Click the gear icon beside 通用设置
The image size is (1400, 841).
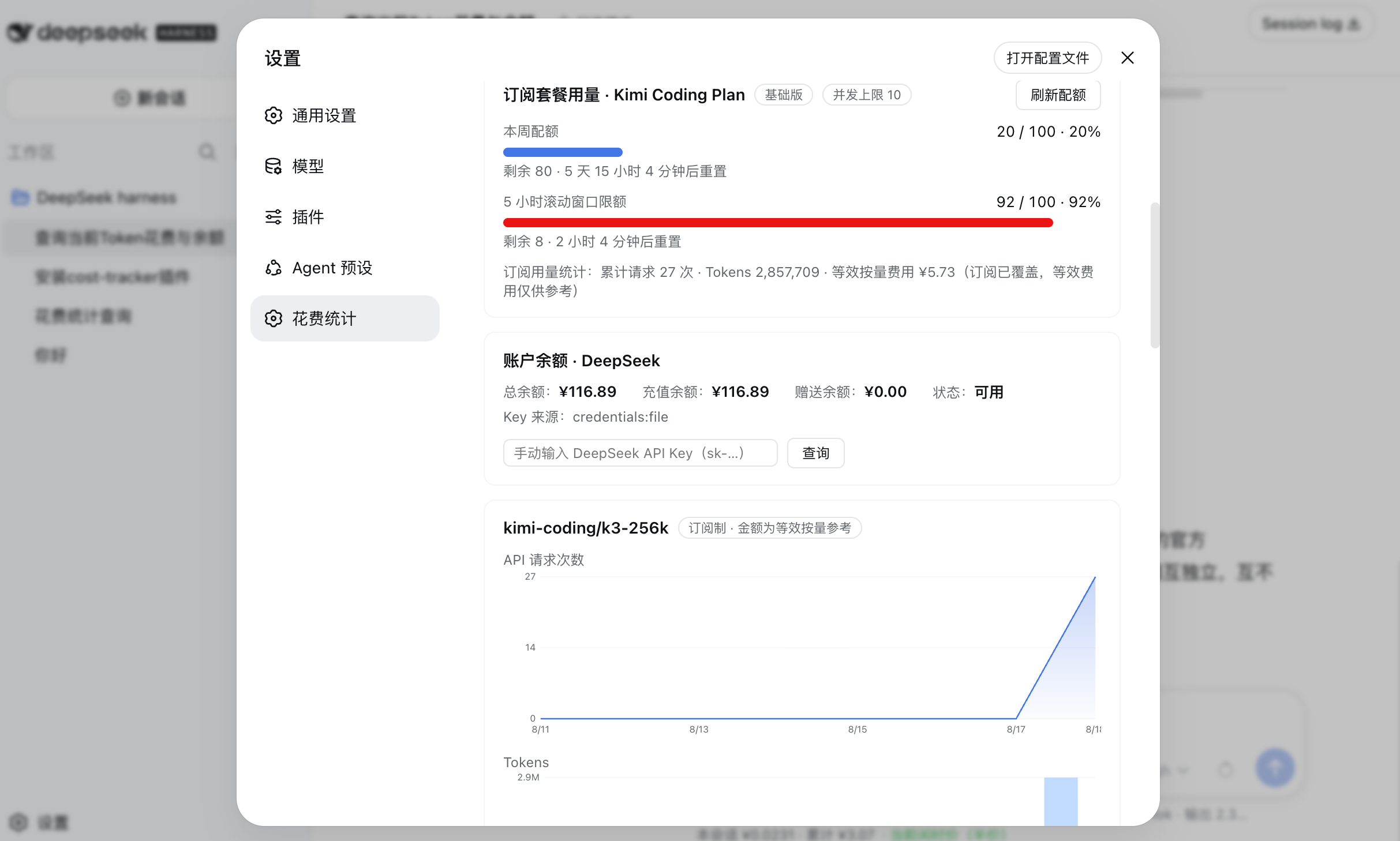[x=274, y=115]
